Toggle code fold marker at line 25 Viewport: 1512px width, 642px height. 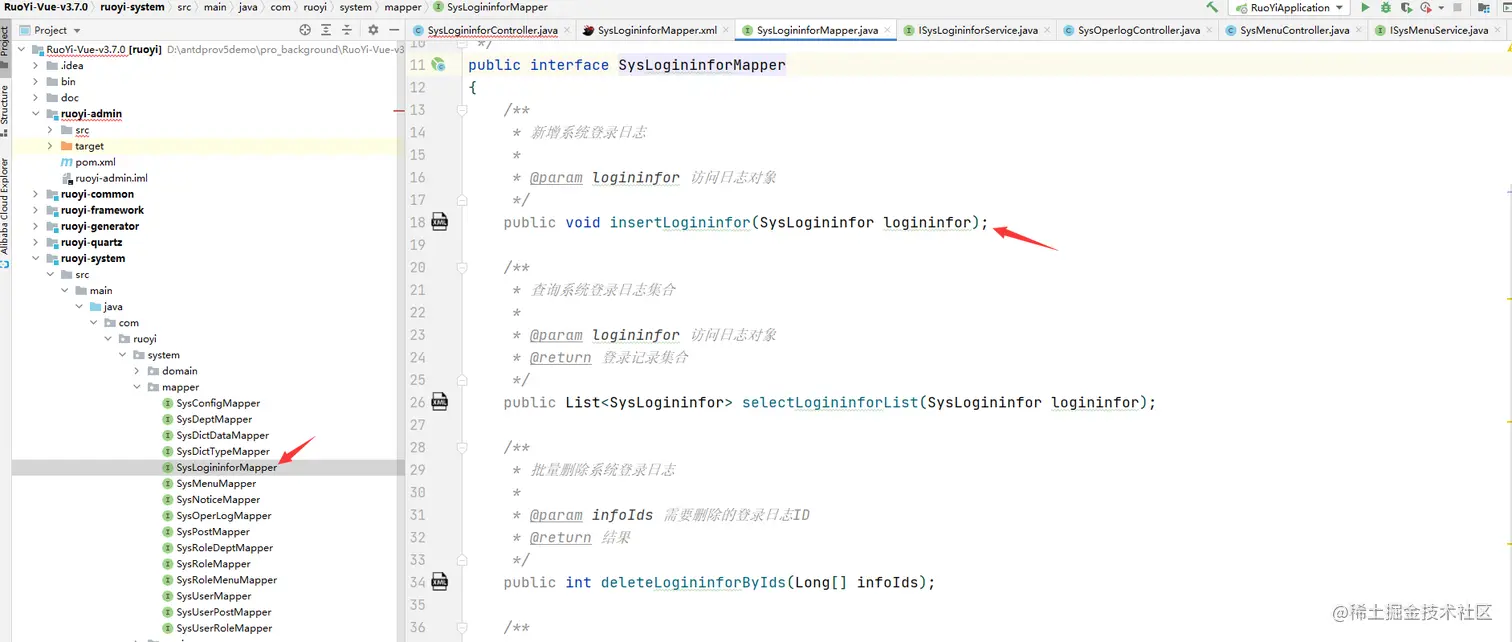[462, 380]
